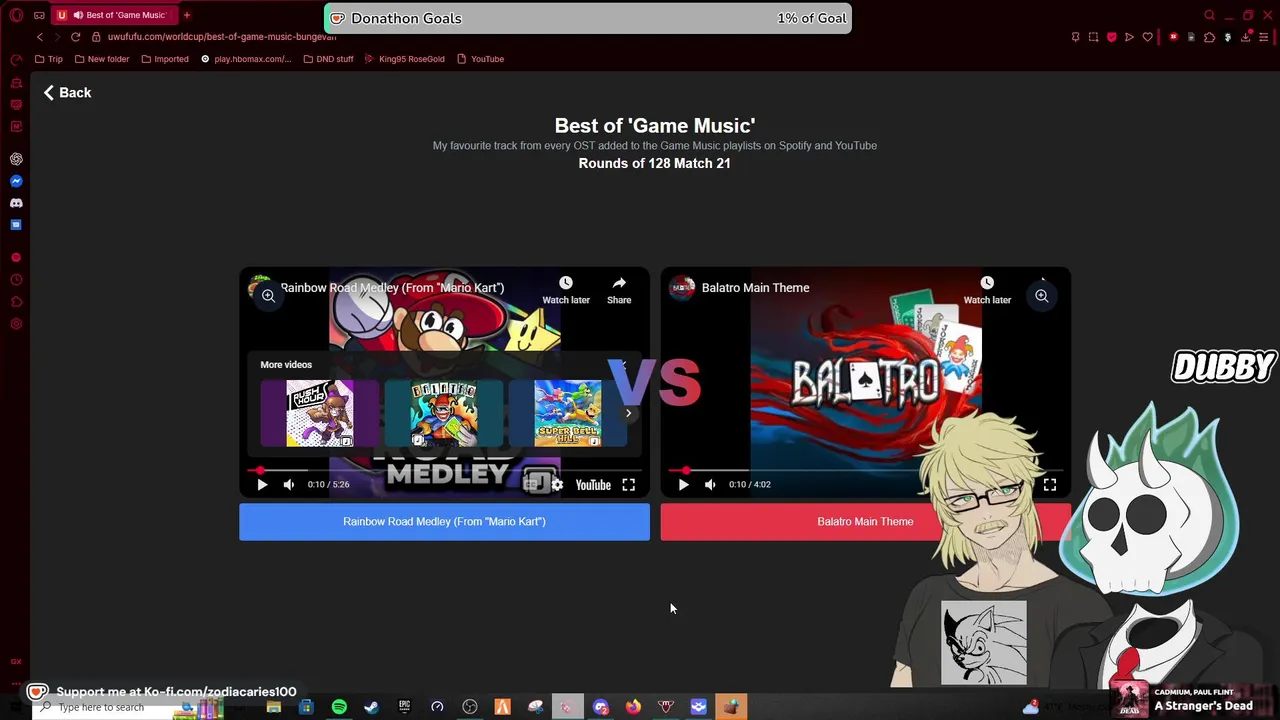Vote for Balatro Main Theme red button

click(x=865, y=522)
